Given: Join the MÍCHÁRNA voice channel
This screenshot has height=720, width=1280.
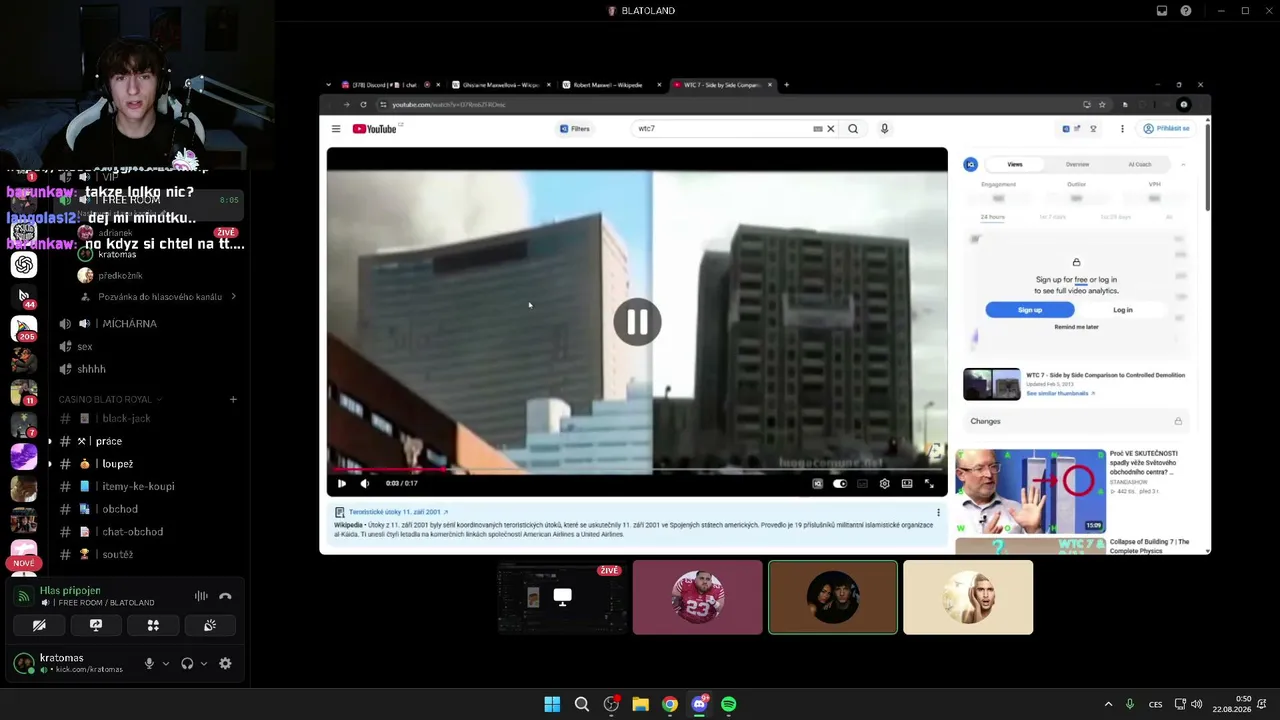Looking at the screenshot, I should (x=129, y=324).
